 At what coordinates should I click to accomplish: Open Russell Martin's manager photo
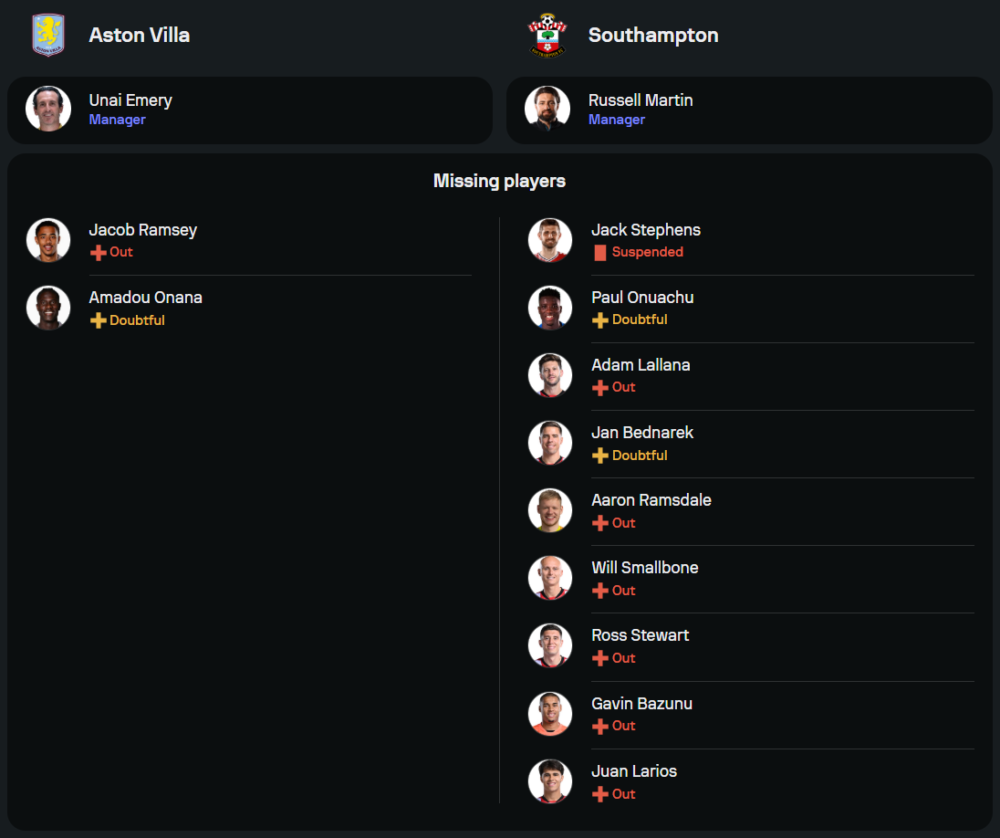tap(547, 109)
